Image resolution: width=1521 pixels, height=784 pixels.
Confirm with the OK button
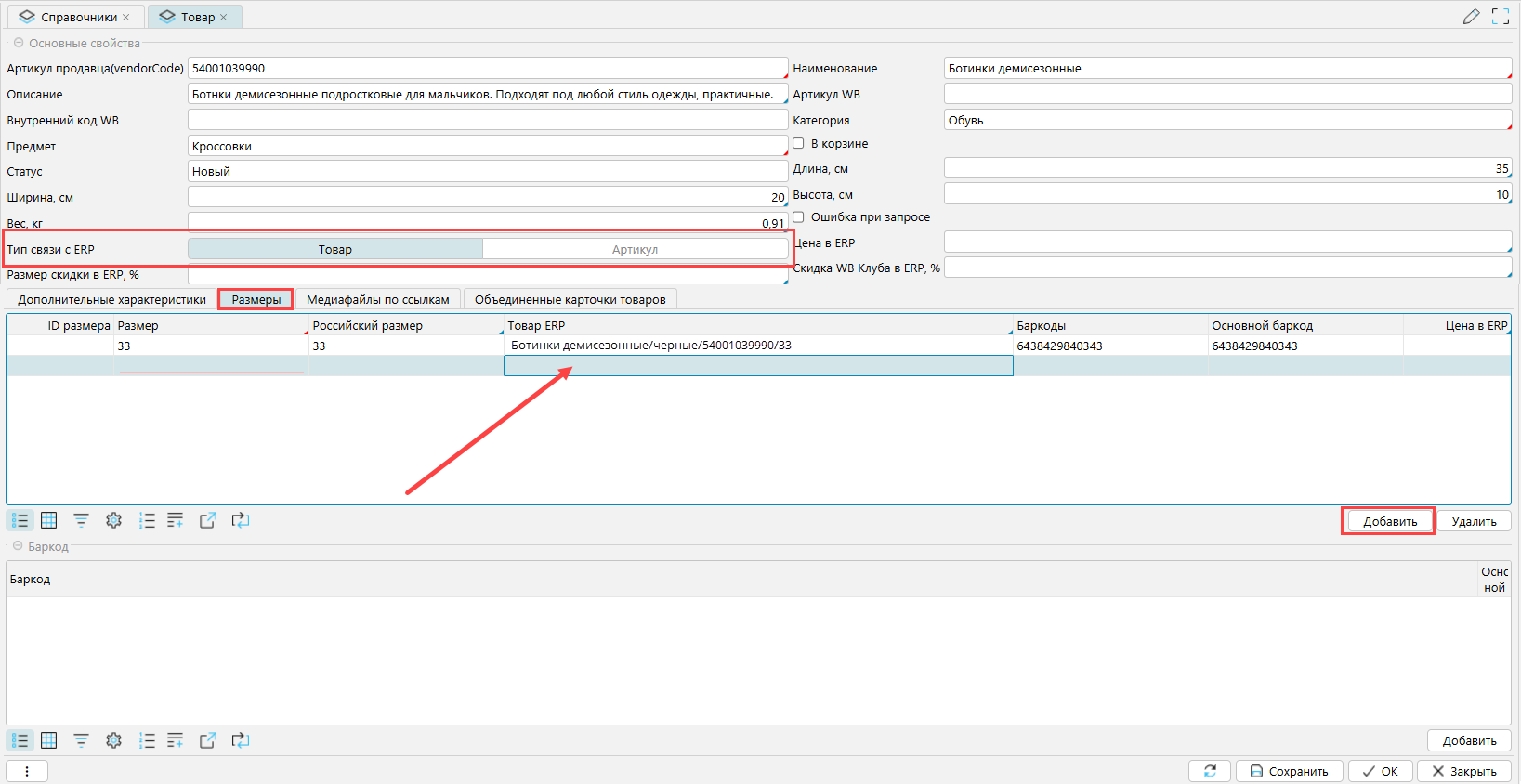pos(1381,771)
